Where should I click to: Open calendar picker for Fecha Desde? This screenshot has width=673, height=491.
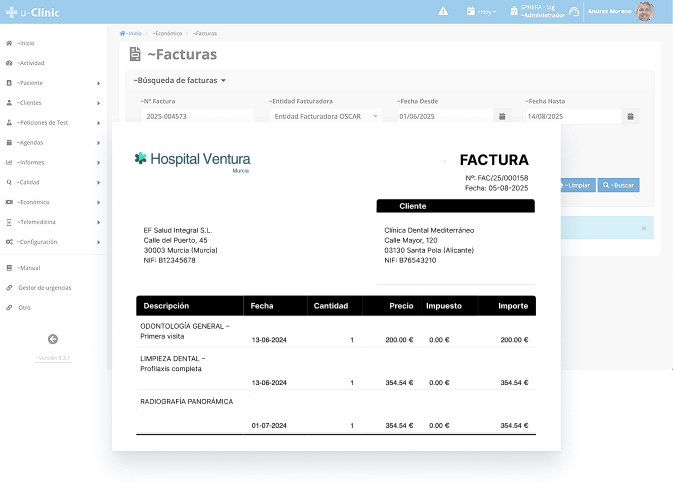[502, 116]
